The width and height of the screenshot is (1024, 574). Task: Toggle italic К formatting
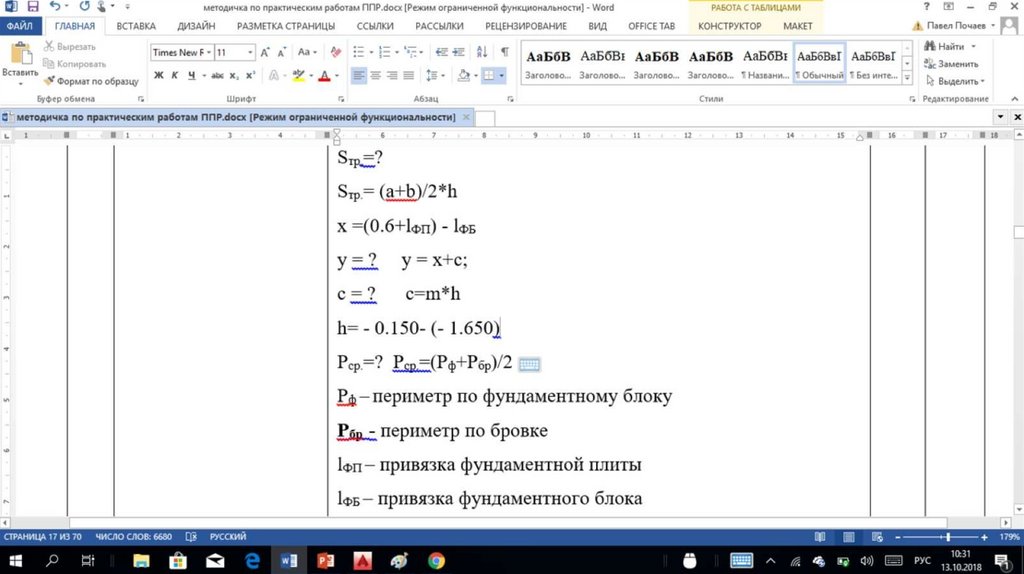point(174,76)
